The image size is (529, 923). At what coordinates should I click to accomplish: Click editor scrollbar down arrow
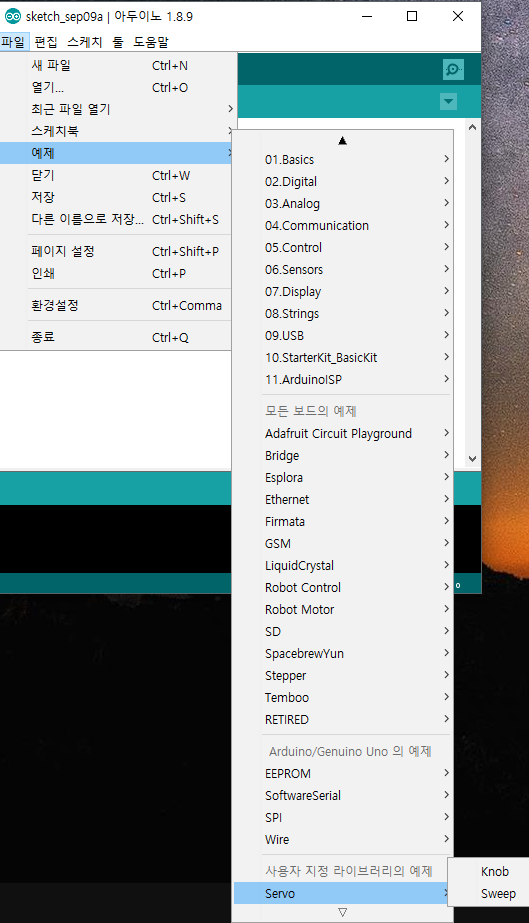tap(472, 457)
